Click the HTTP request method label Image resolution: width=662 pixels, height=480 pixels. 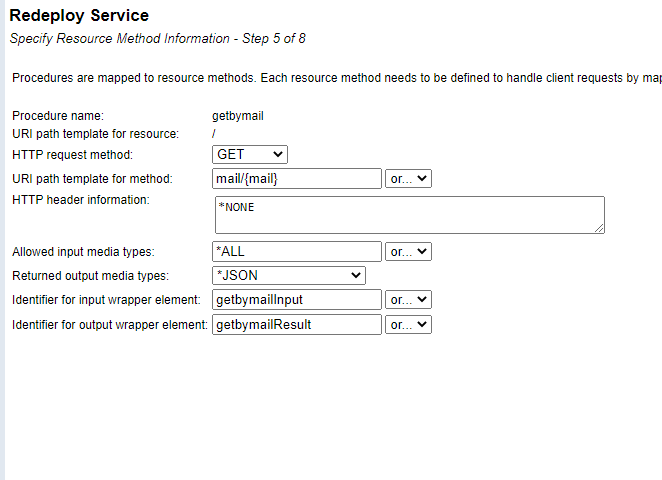[72, 155]
